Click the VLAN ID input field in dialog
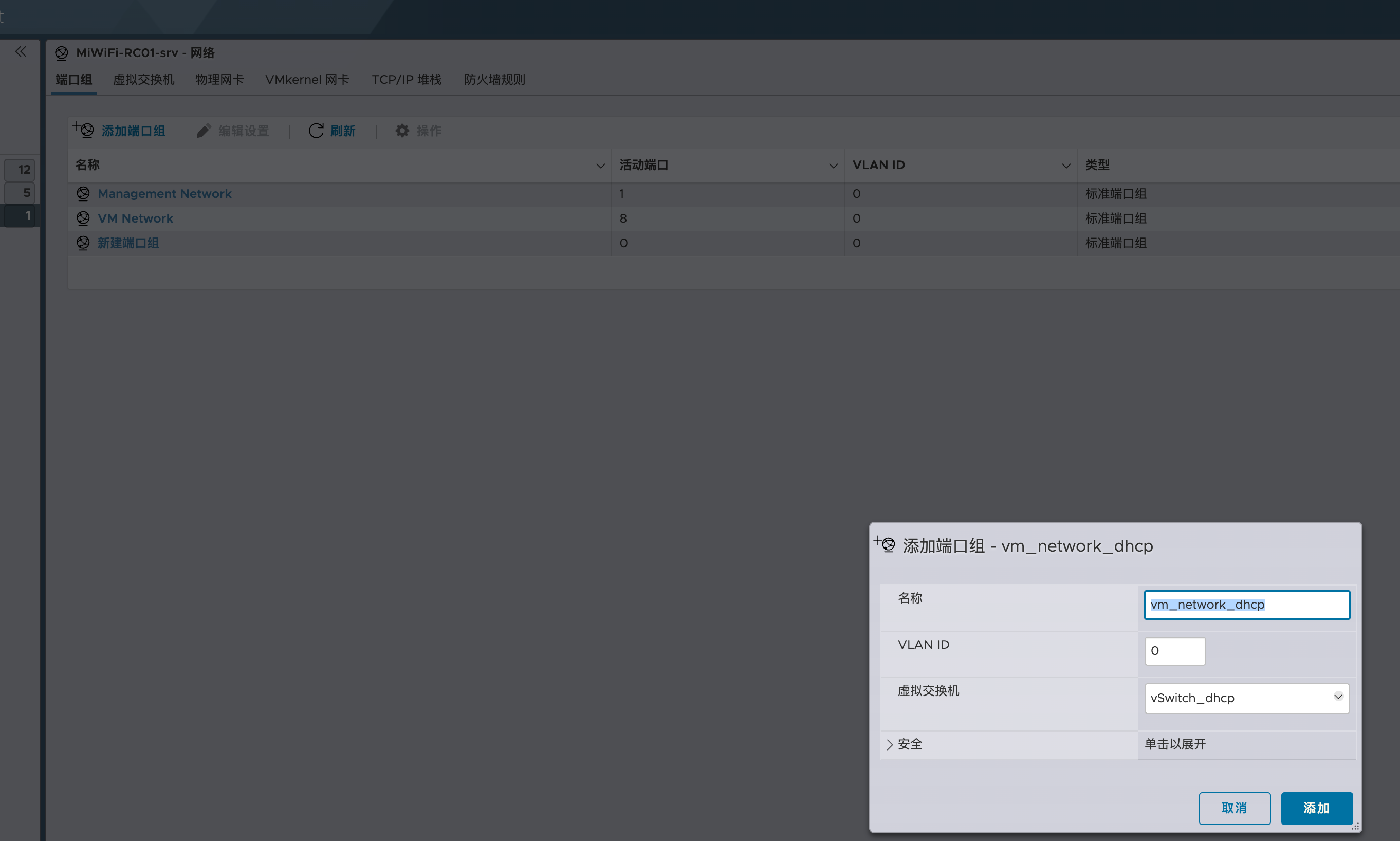Screen dimensions: 1400x841 pyautogui.click(x=1174, y=651)
